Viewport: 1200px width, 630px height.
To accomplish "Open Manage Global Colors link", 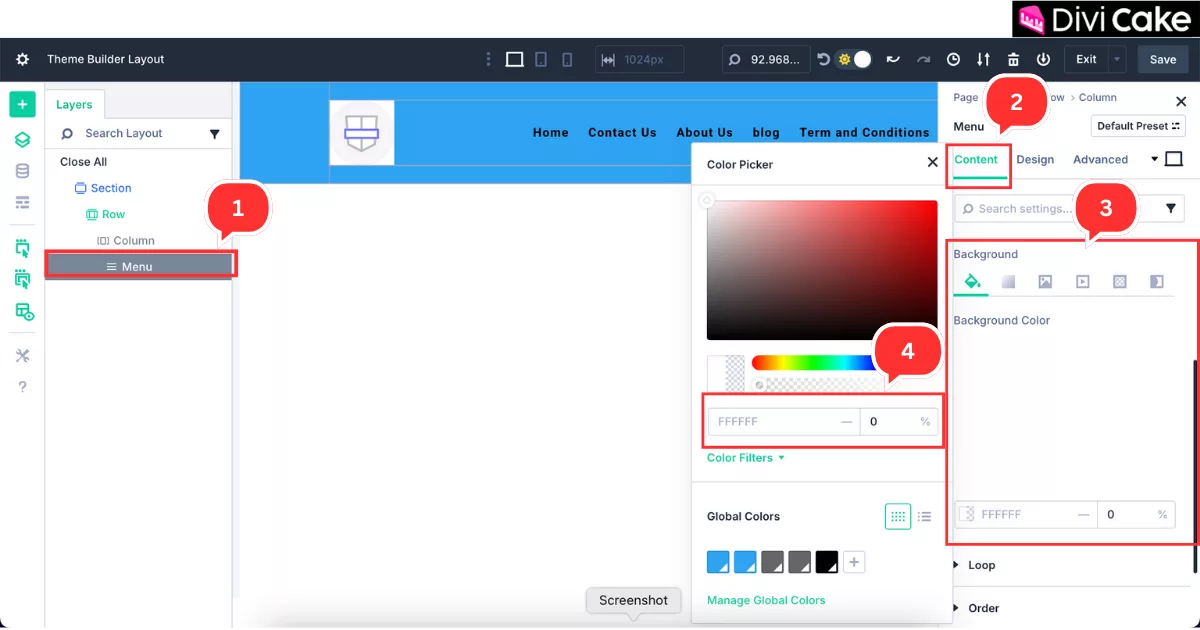I will (766, 600).
